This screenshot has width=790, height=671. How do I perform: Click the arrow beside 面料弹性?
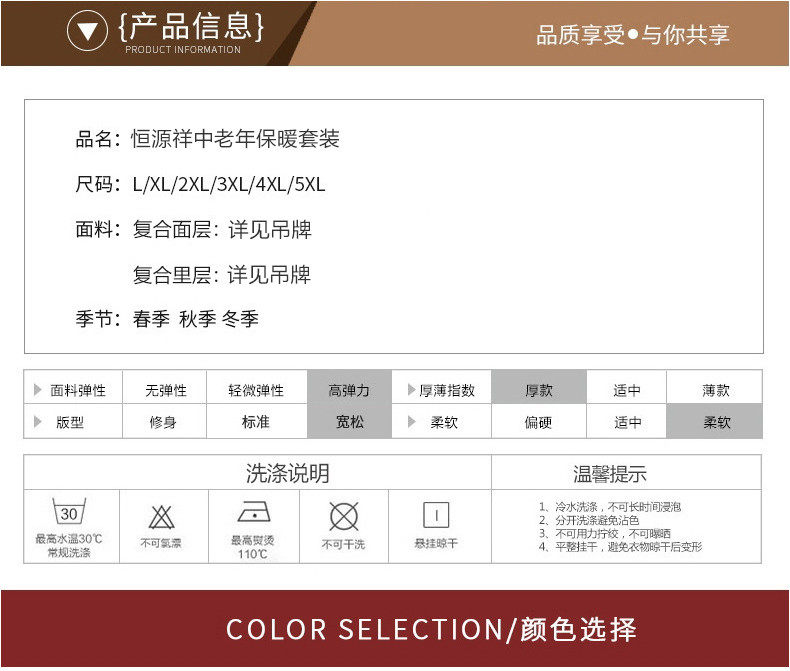pos(38,389)
